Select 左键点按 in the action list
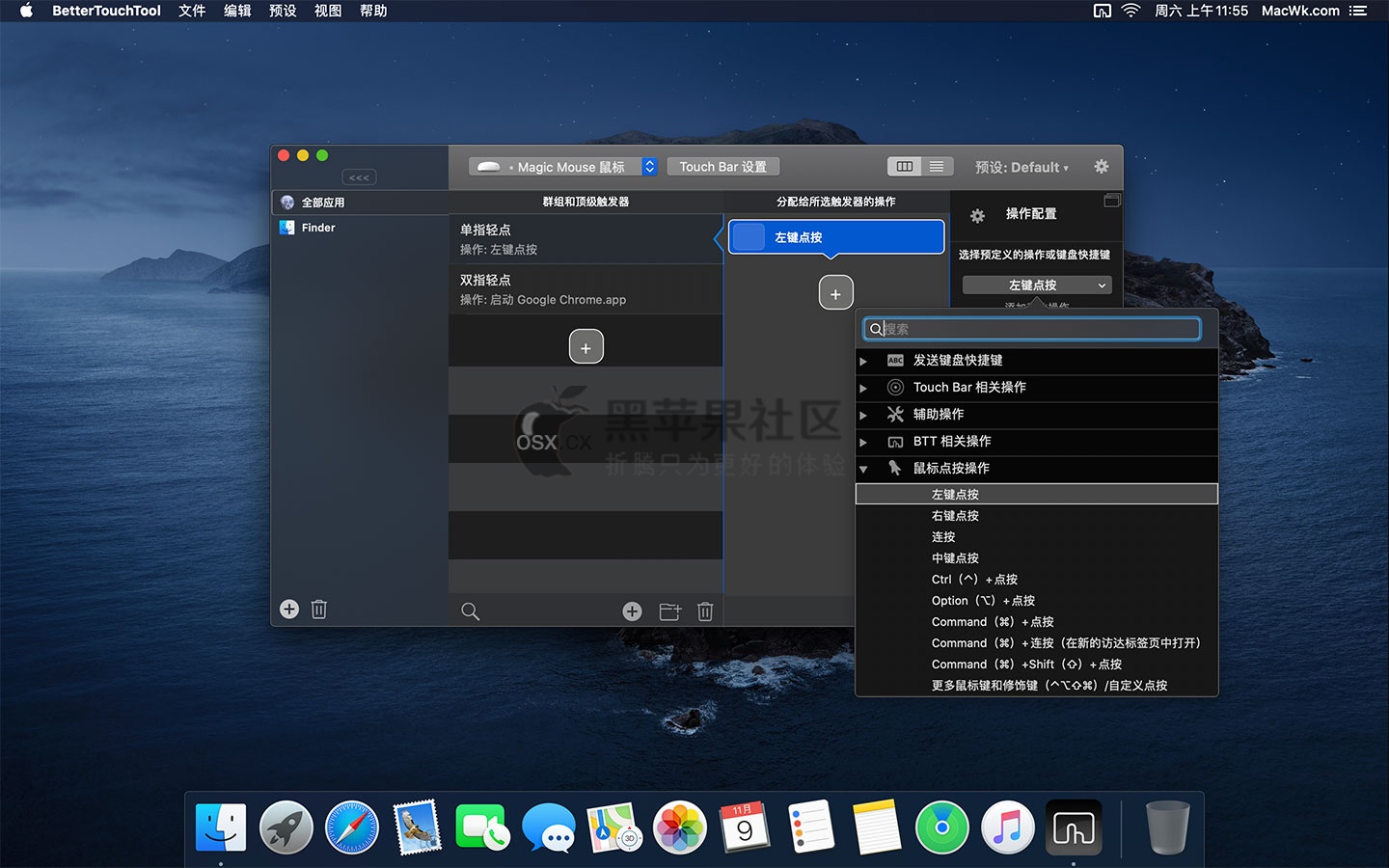The width and height of the screenshot is (1389, 868). 1037,494
